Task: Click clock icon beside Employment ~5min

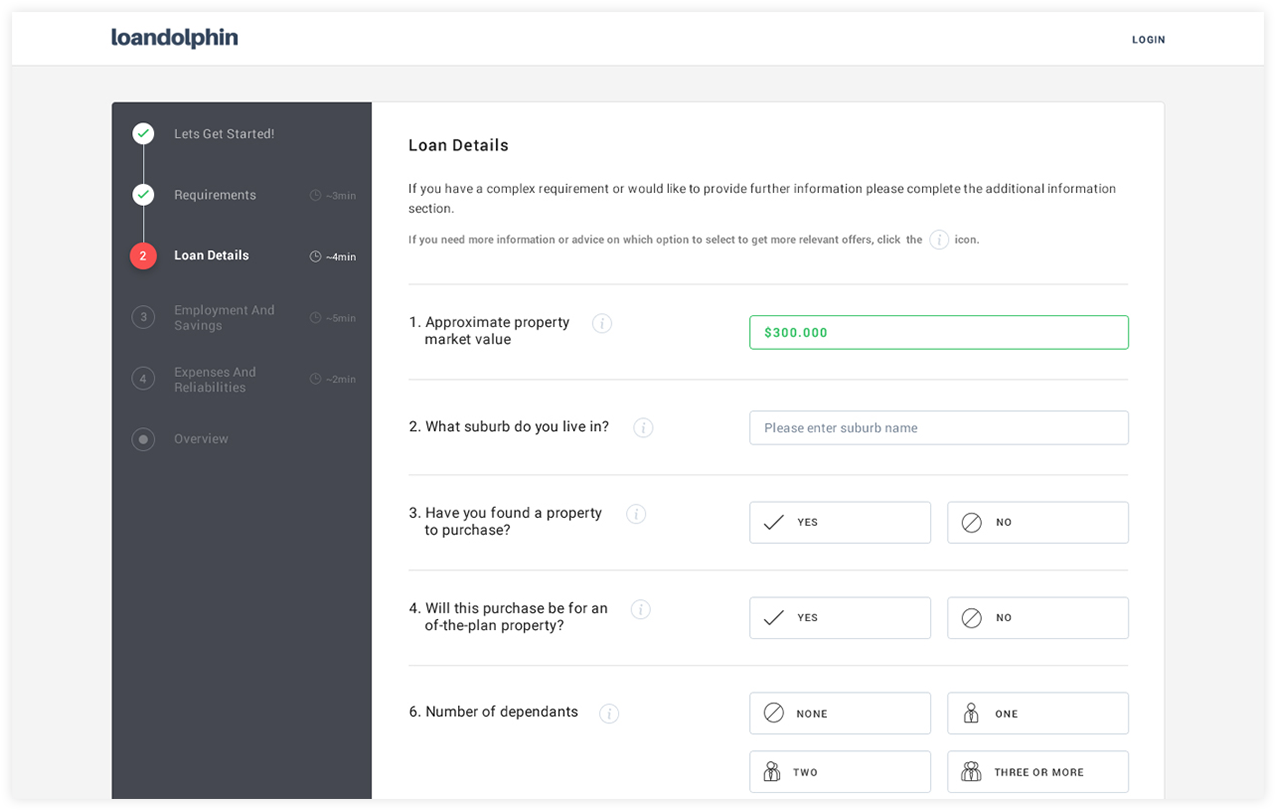Action: click(315, 318)
